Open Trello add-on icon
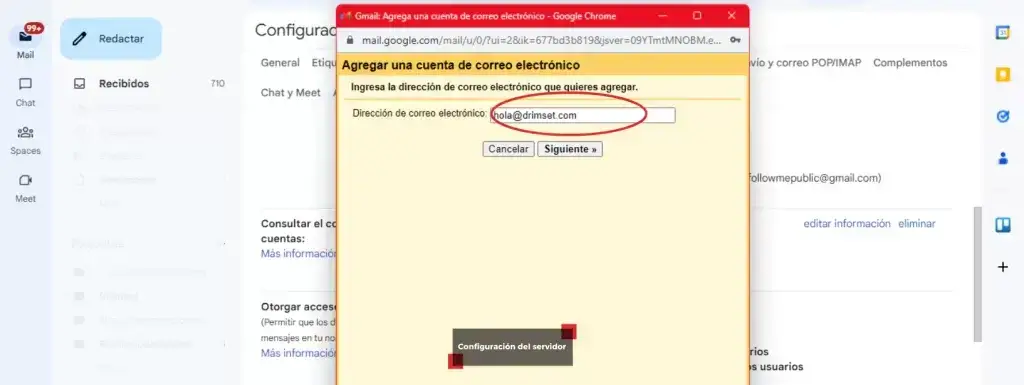The width and height of the screenshot is (1024, 385). tap(1002, 225)
